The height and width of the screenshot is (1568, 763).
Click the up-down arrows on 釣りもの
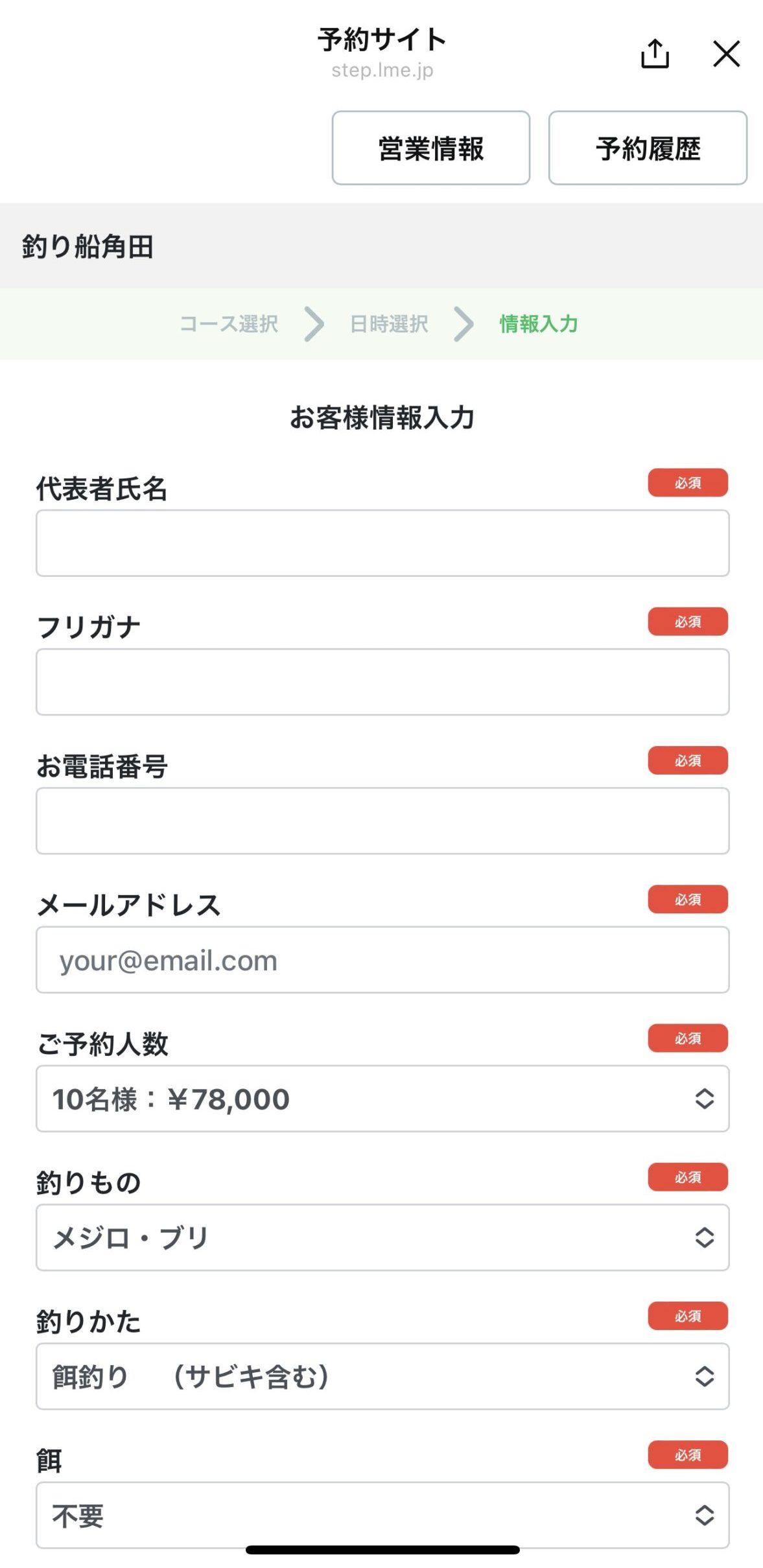pyautogui.click(x=705, y=1237)
